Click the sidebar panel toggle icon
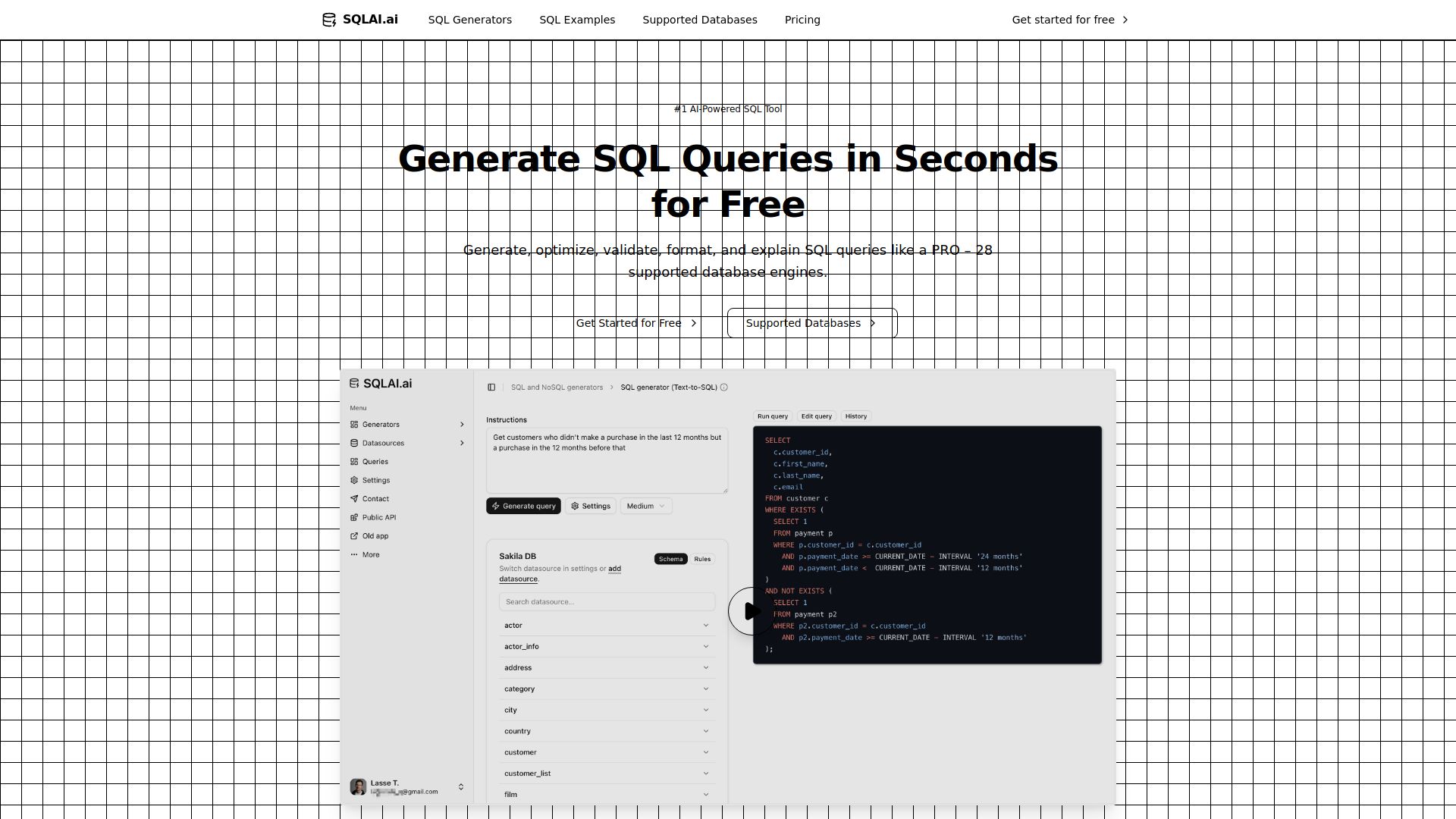 coord(491,388)
